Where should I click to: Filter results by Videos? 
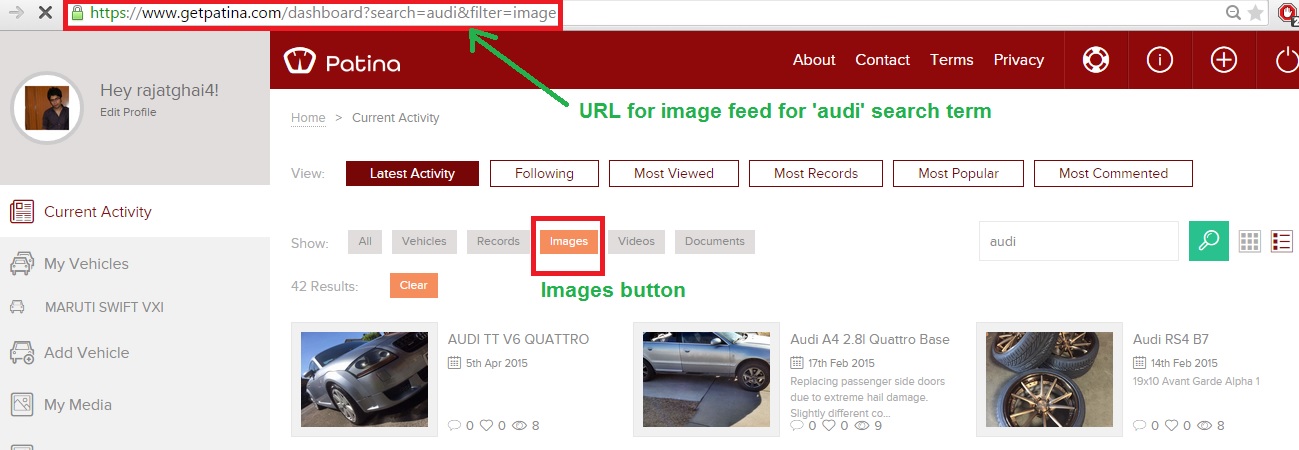[636, 241]
